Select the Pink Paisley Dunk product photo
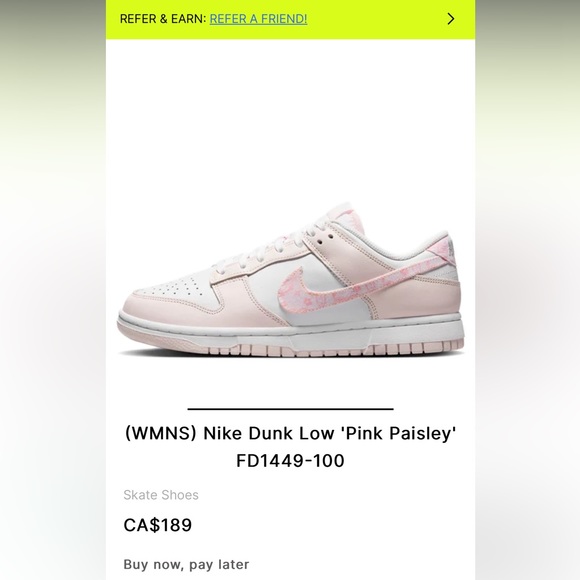The image size is (580, 580). point(291,280)
